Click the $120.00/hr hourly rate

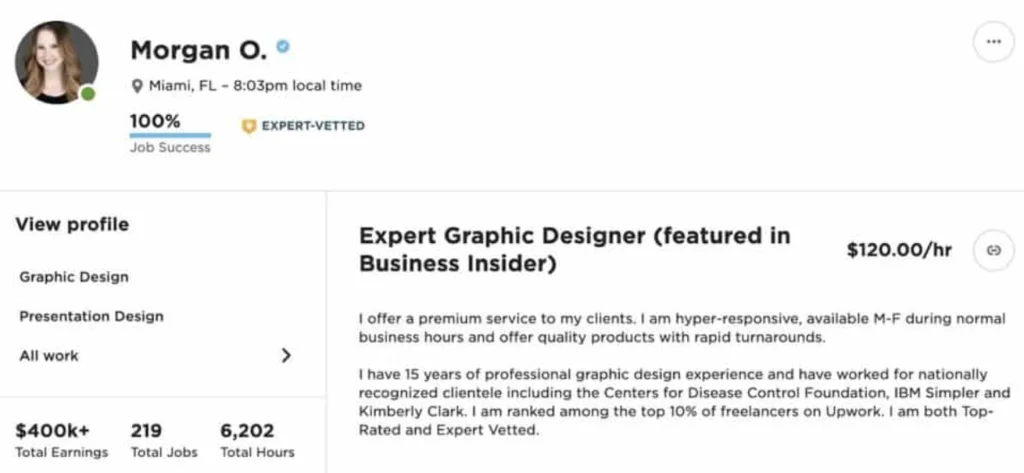[899, 250]
